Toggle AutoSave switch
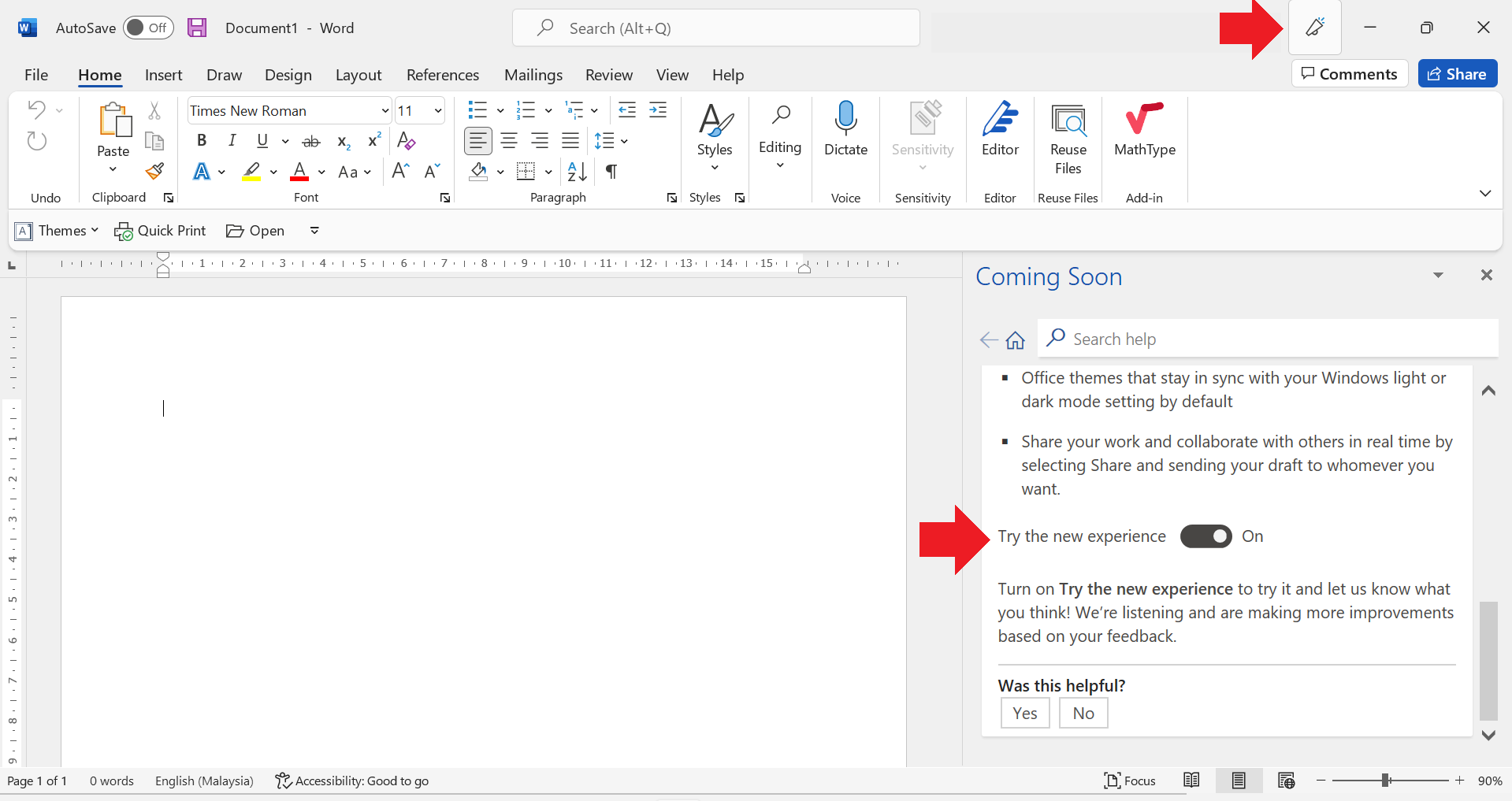 tap(147, 28)
